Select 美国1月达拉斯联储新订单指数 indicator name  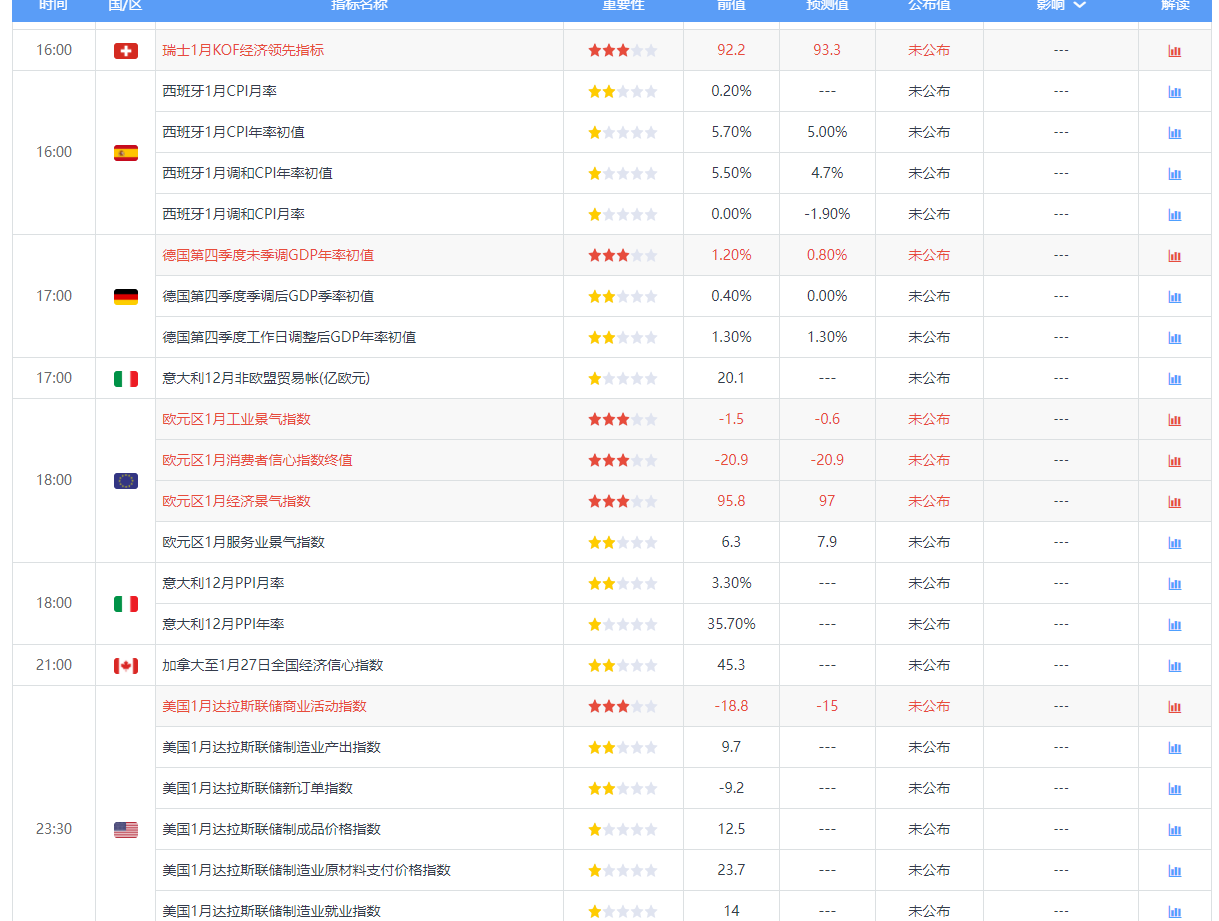pyautogui.click(x=257, y=788)
